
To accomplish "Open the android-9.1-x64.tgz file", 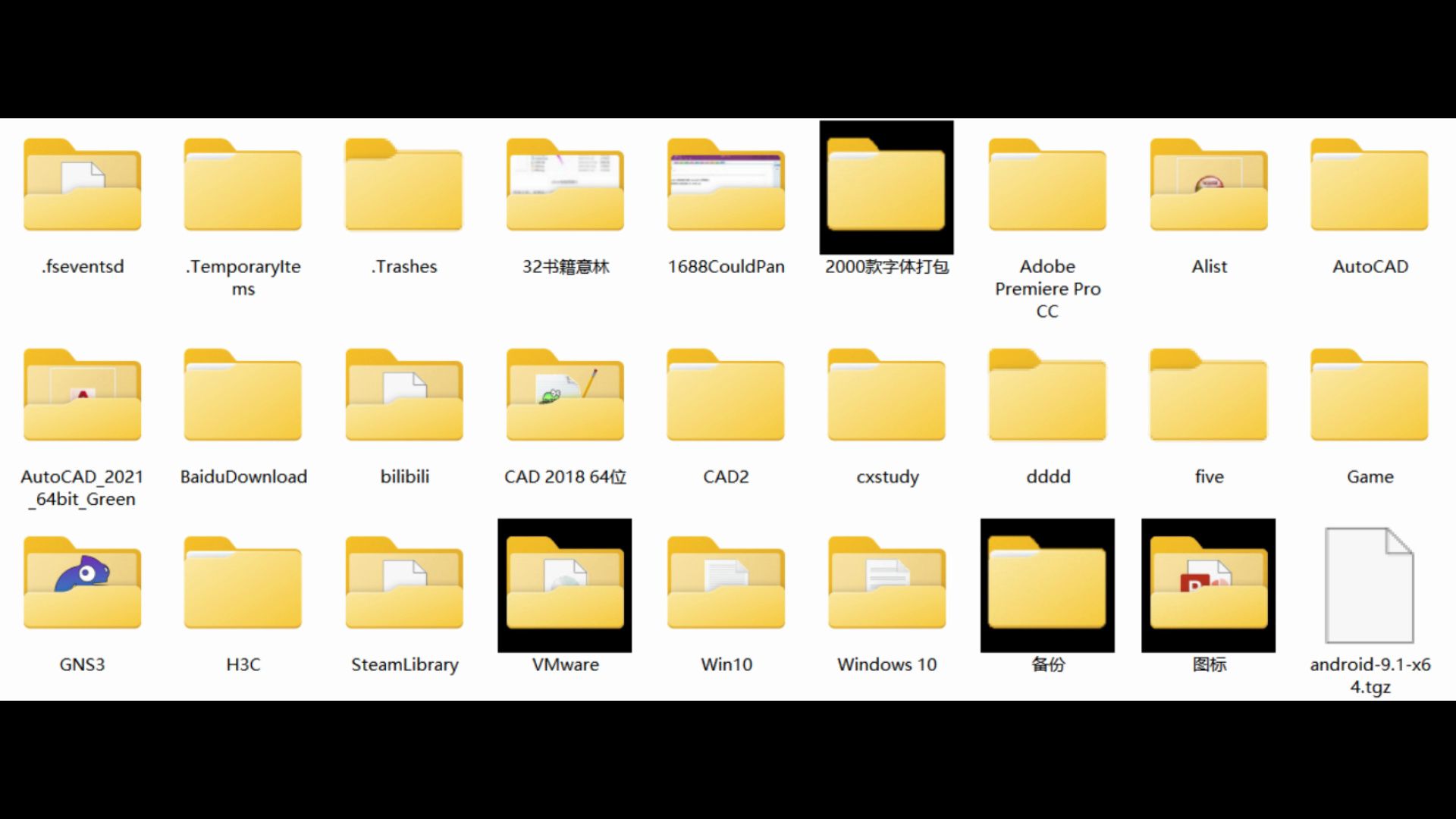I will (1369, 583).
